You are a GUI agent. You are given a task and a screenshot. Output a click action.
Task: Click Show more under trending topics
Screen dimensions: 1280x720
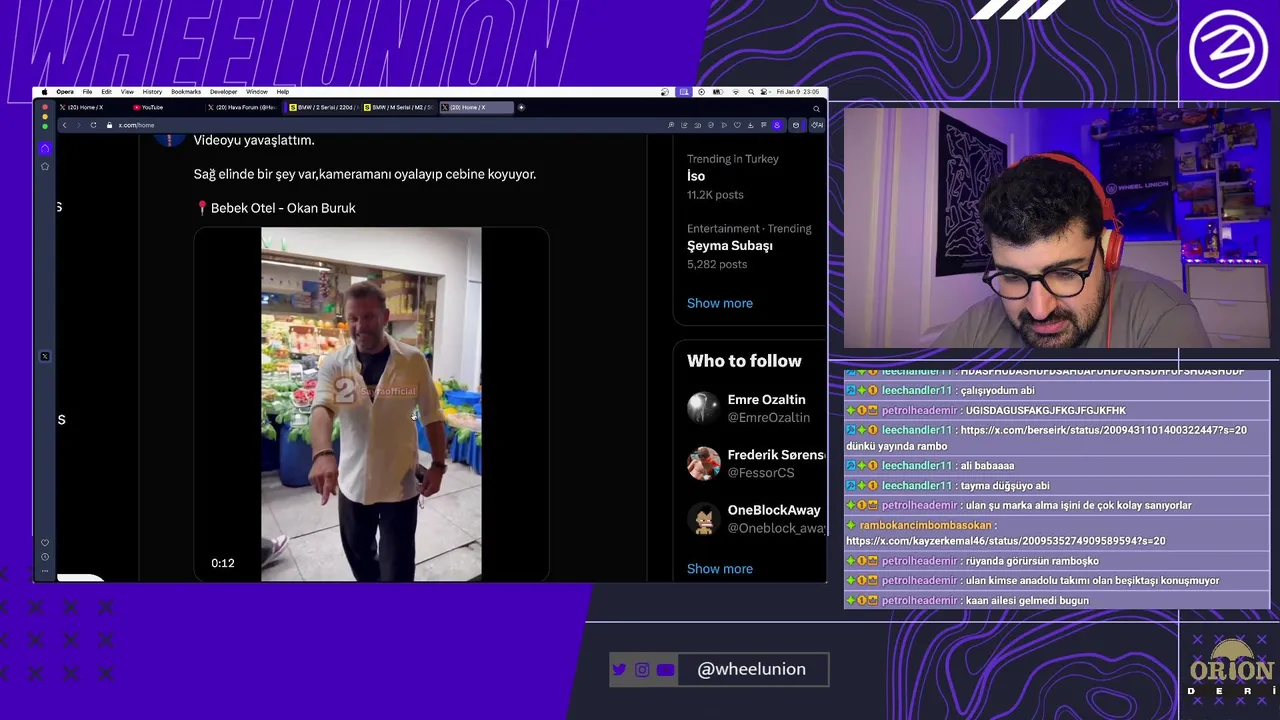pos(720,303)
